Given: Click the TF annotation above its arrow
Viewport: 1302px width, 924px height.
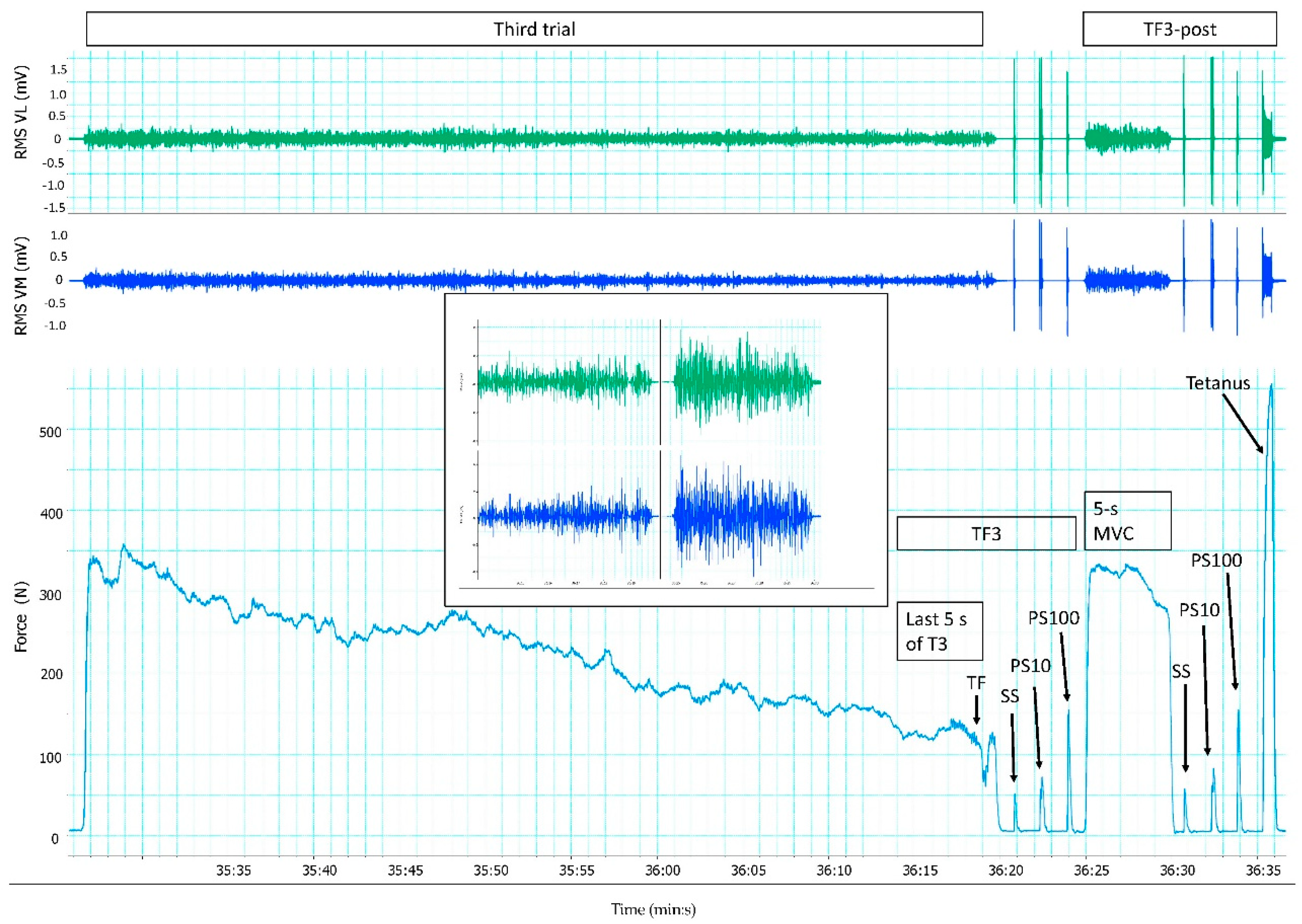Looking at the screenshot, I should click(x=976, y=683).
